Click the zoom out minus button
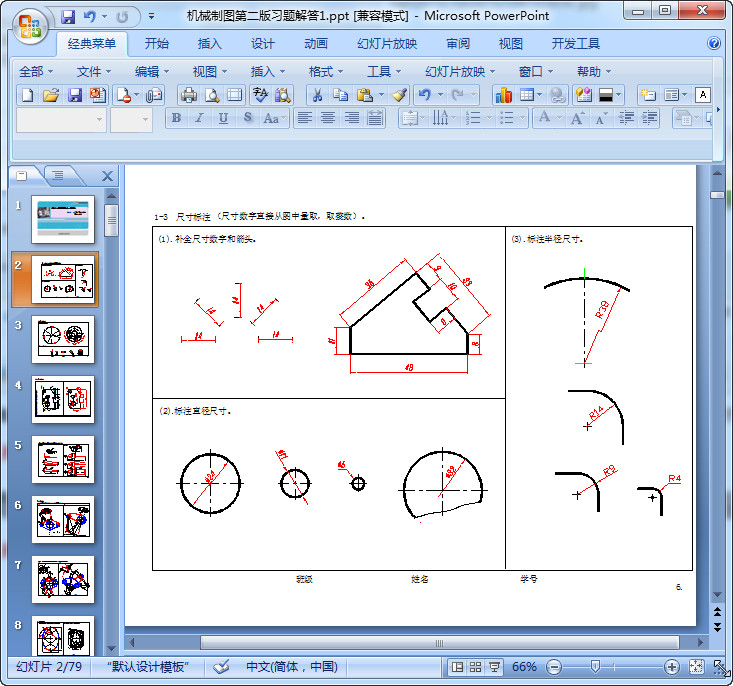The width and height of the screenshot is (733, 686). tap(553, 667)
